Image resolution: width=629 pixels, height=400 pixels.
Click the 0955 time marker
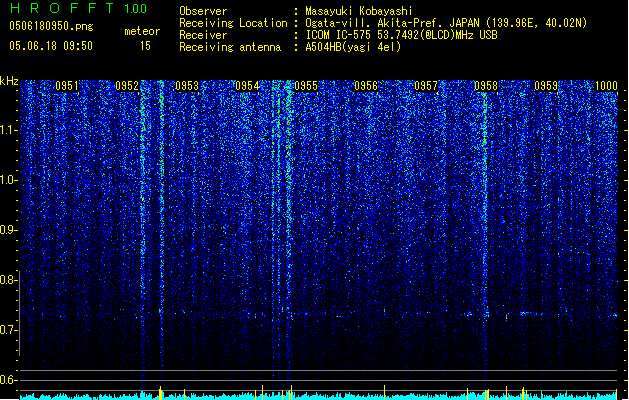click(x=306, y=86)
